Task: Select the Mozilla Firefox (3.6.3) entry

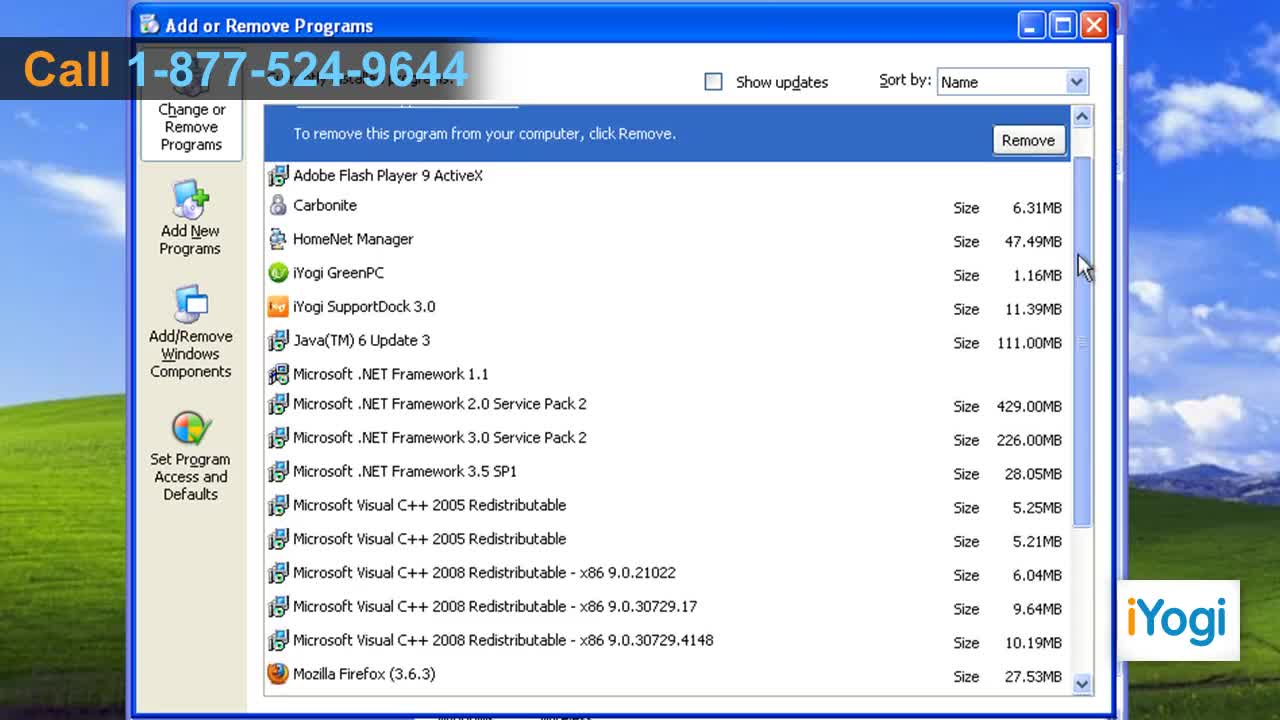Action: click(x=364, y=674)
